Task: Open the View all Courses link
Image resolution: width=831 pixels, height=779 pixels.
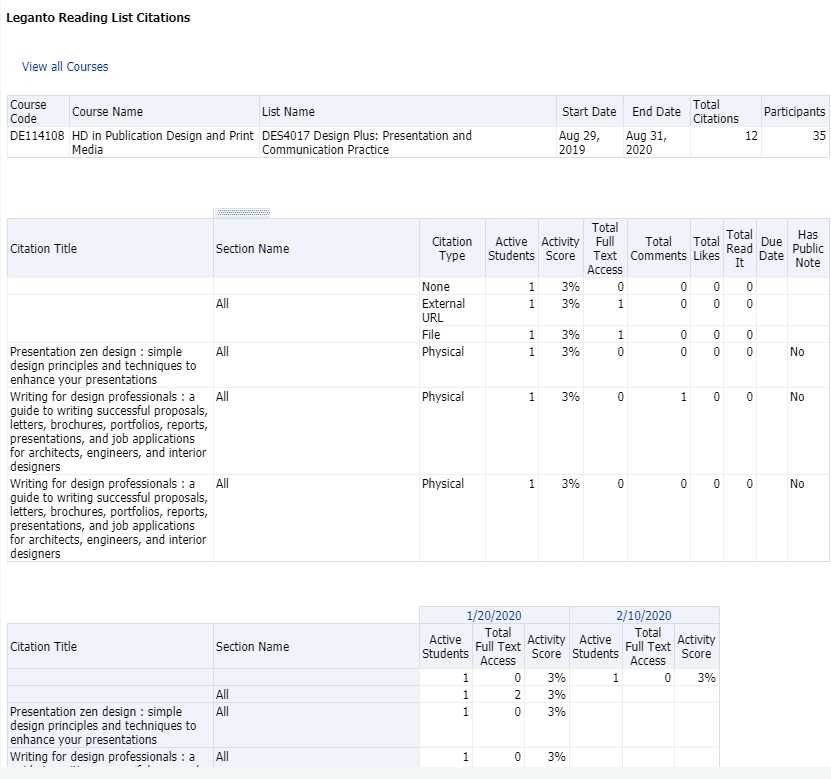Action: pyautogui.click(x=65, y=67)
